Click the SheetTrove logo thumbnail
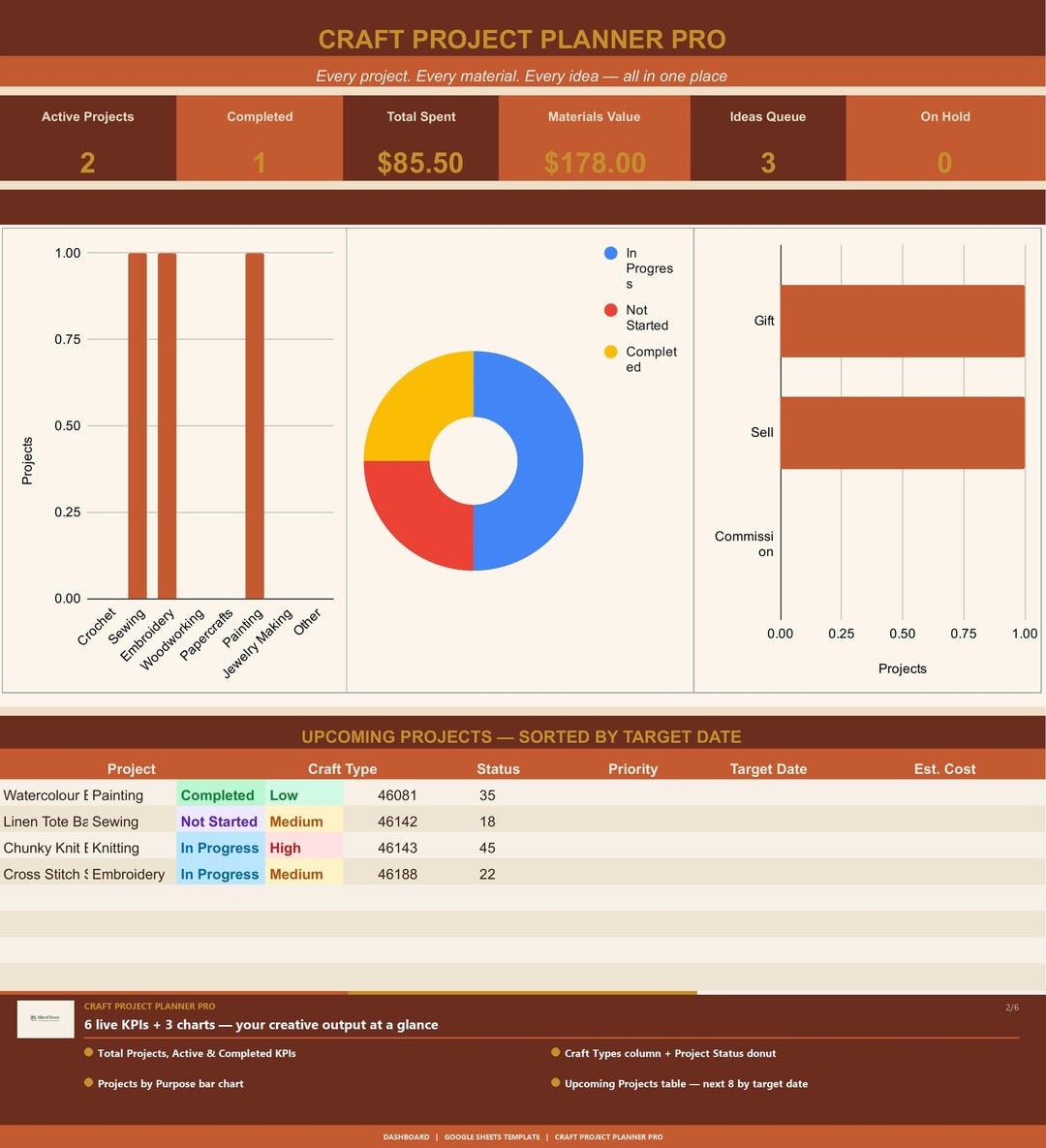This screenshot has width=1046, height=1148. click(x=46, y=1019)
